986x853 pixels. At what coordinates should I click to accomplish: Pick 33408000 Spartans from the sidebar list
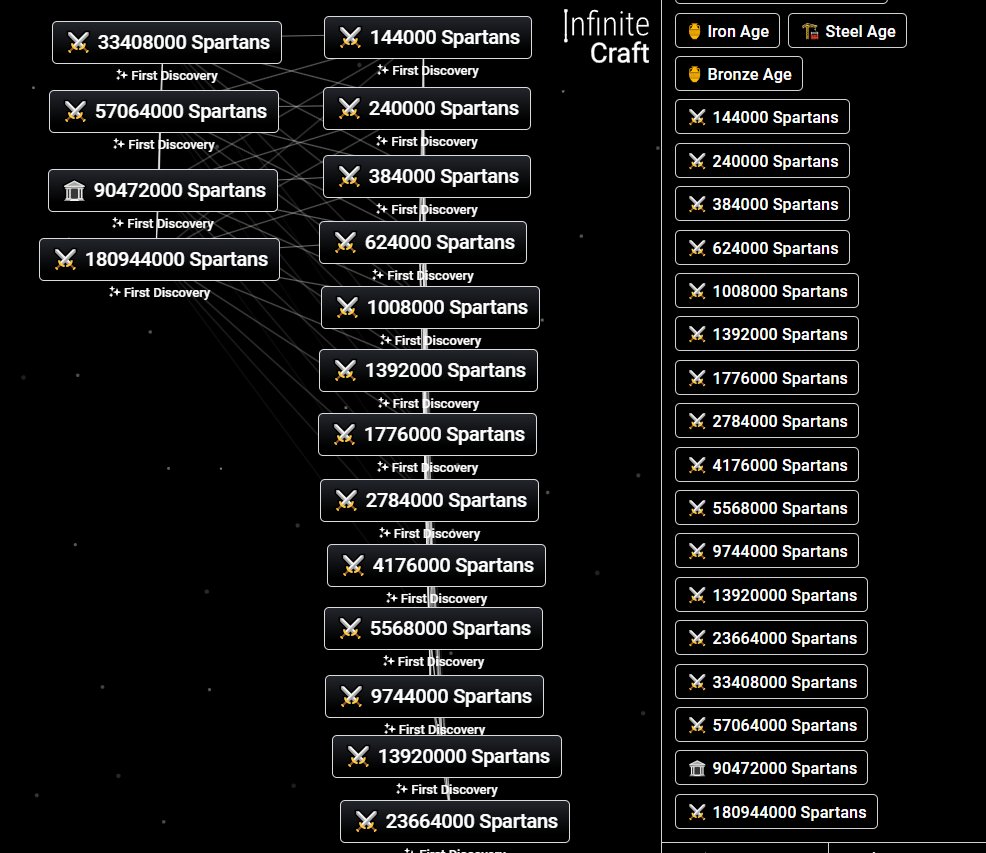(772, 682)
